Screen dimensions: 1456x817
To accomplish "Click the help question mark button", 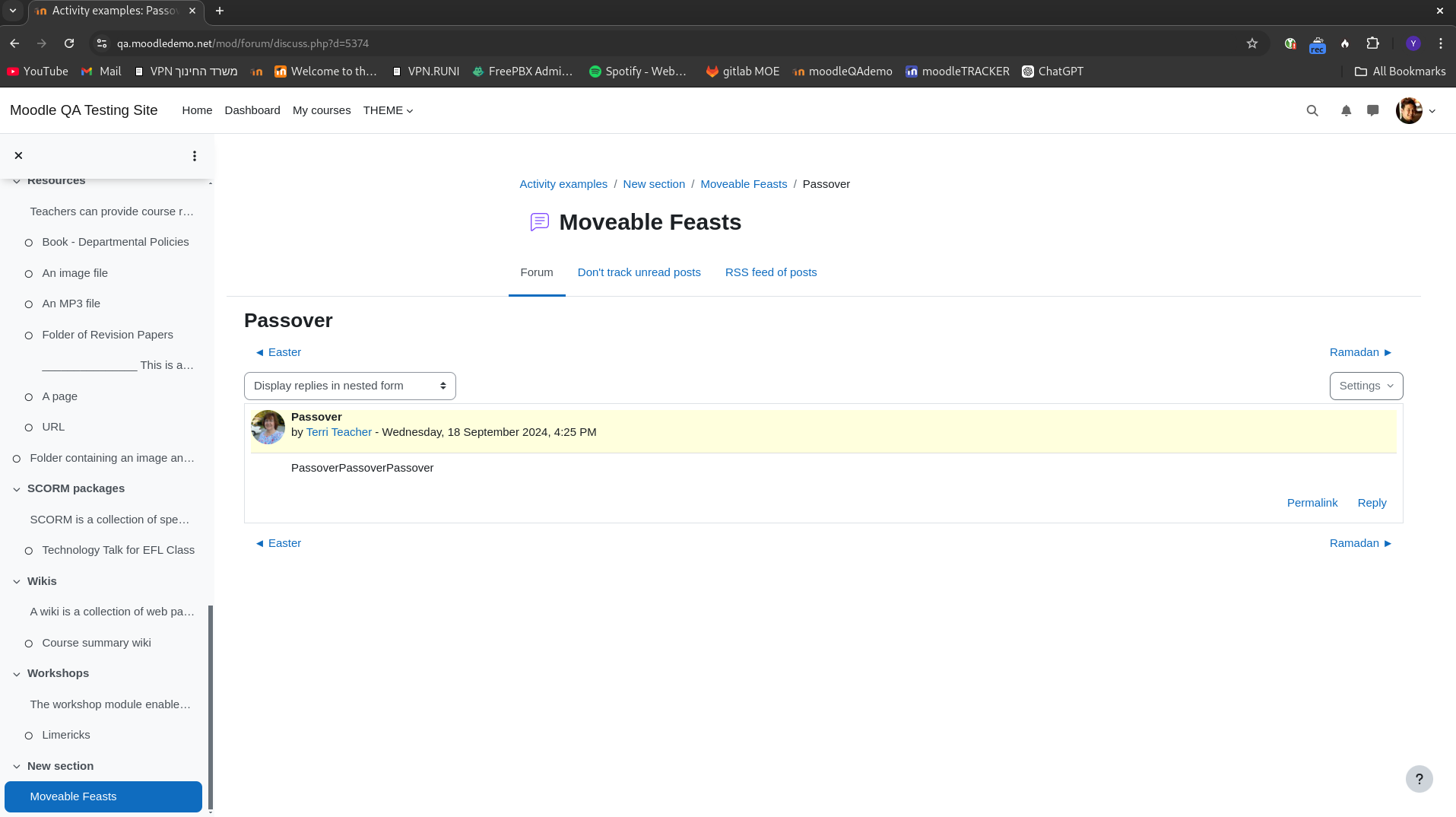I will (1419, 779).
